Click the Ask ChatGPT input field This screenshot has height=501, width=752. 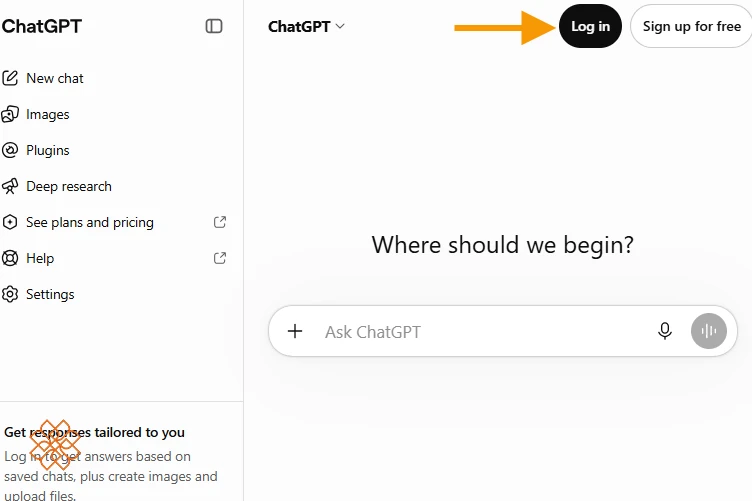[484, 332]
